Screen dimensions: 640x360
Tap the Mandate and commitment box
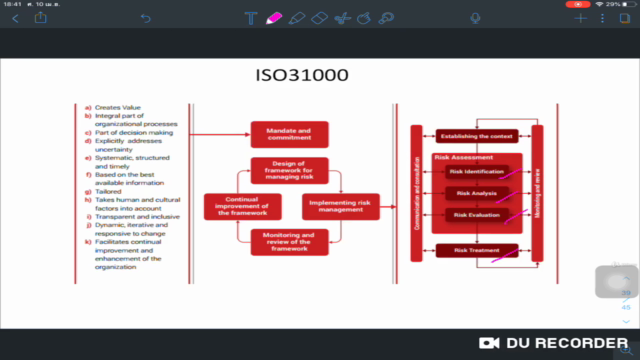tap(289, 134)
